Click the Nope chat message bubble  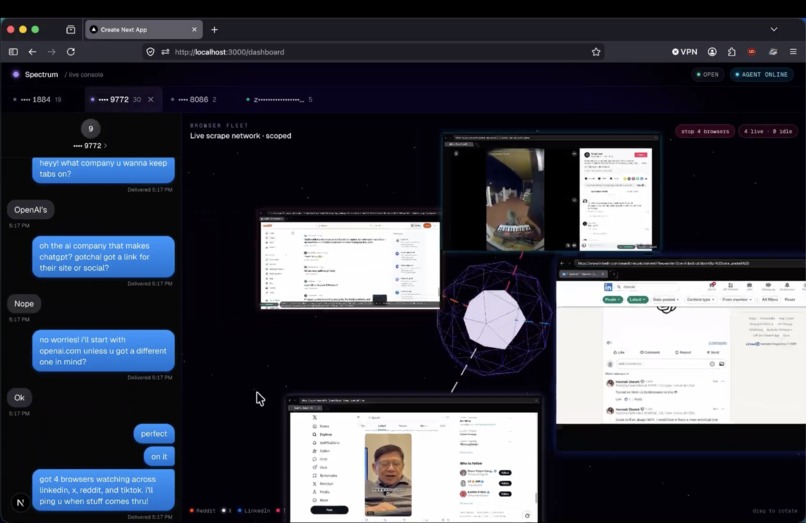tap(24, 304)
